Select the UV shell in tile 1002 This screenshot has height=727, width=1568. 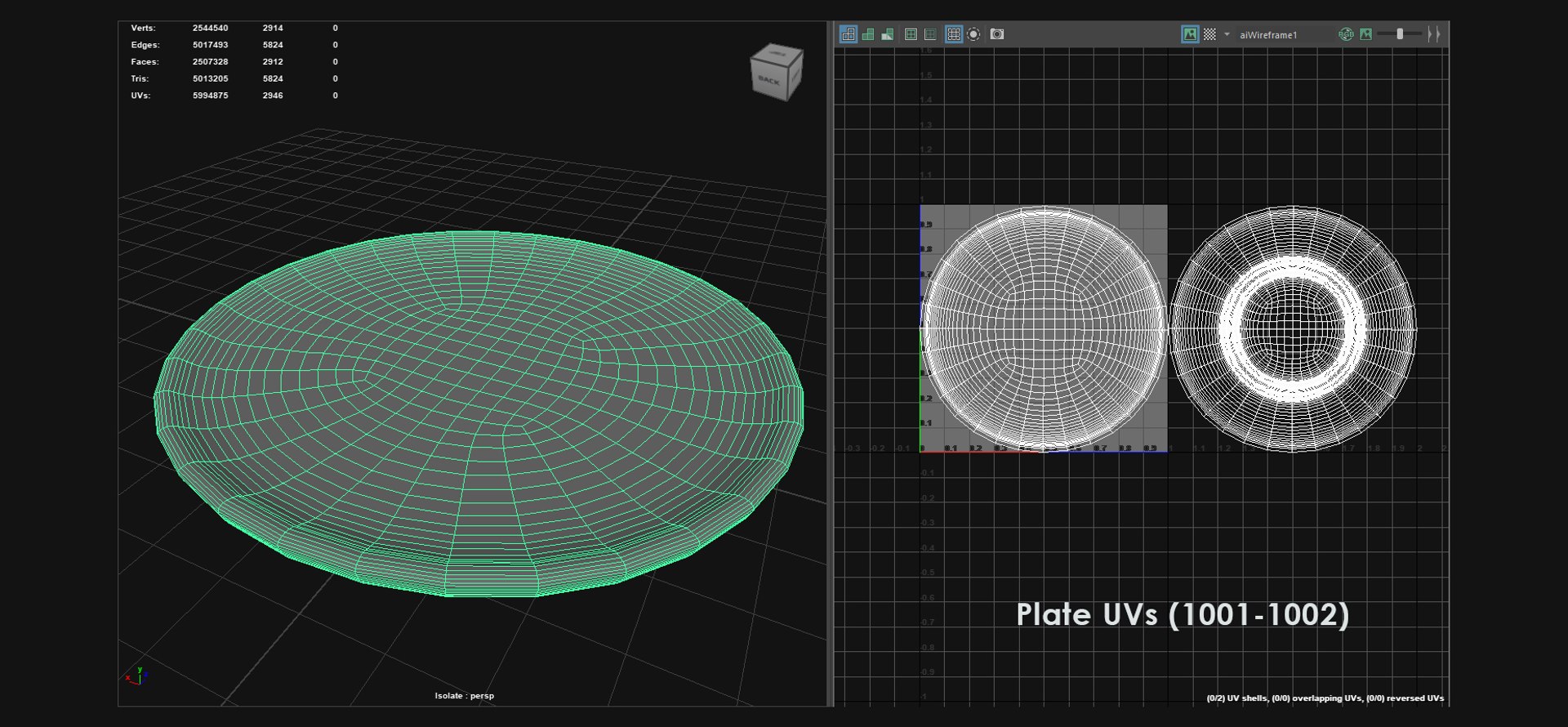(x=1293, y=328)
